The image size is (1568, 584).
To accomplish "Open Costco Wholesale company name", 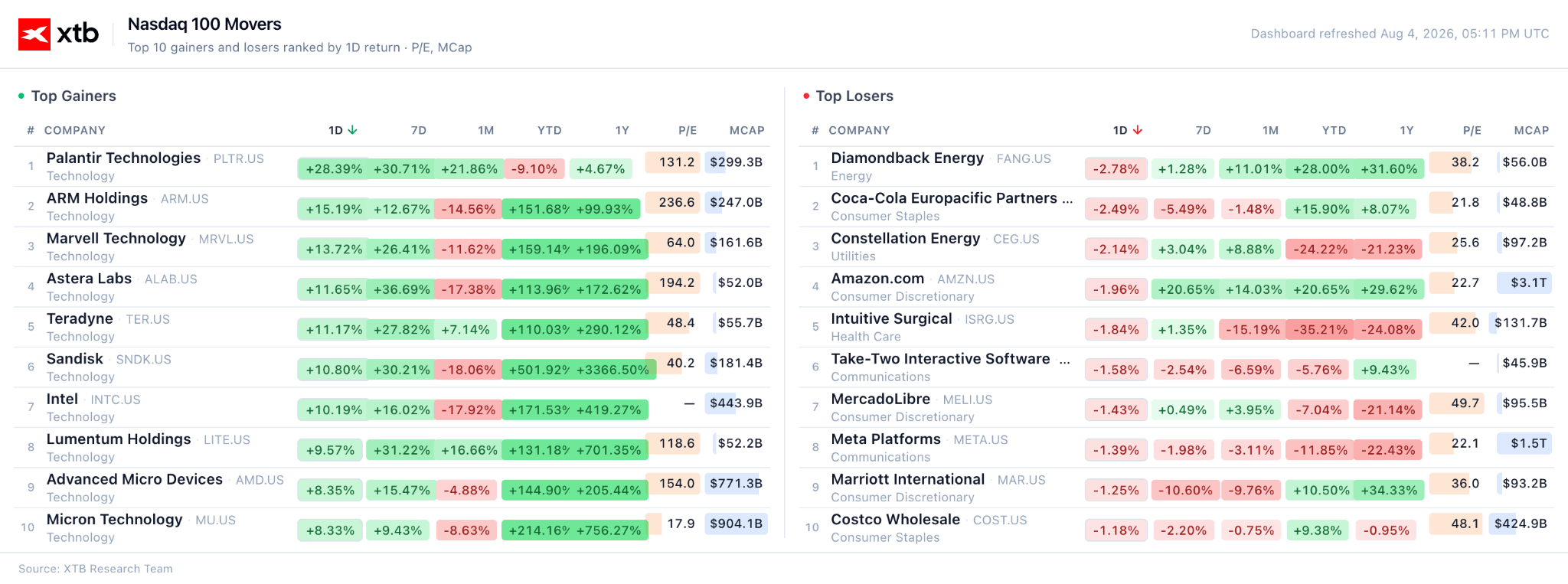I will click(896, 520).
